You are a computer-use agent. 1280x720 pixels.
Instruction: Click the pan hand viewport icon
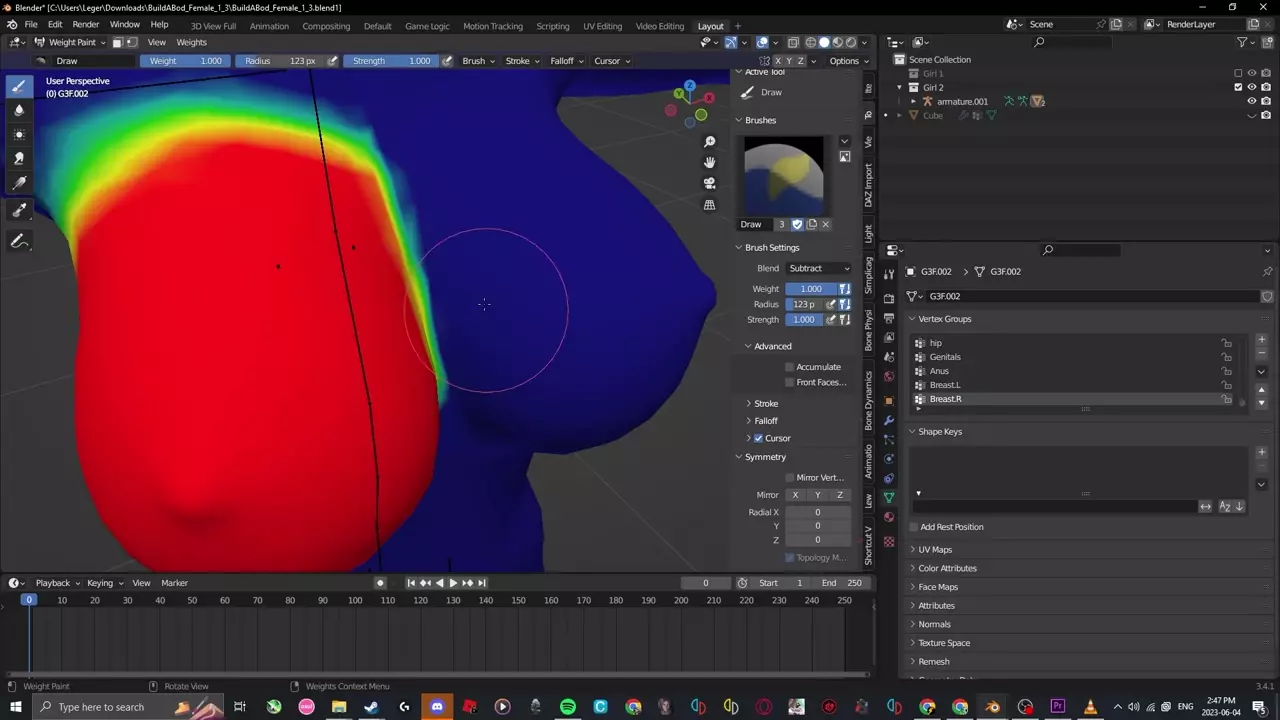709,163
